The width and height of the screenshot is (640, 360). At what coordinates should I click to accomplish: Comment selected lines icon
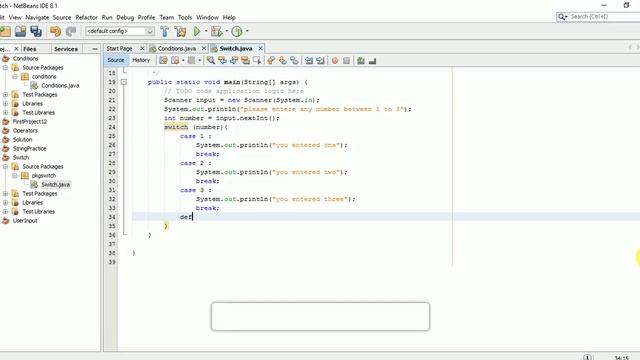(x=361, y=61)
